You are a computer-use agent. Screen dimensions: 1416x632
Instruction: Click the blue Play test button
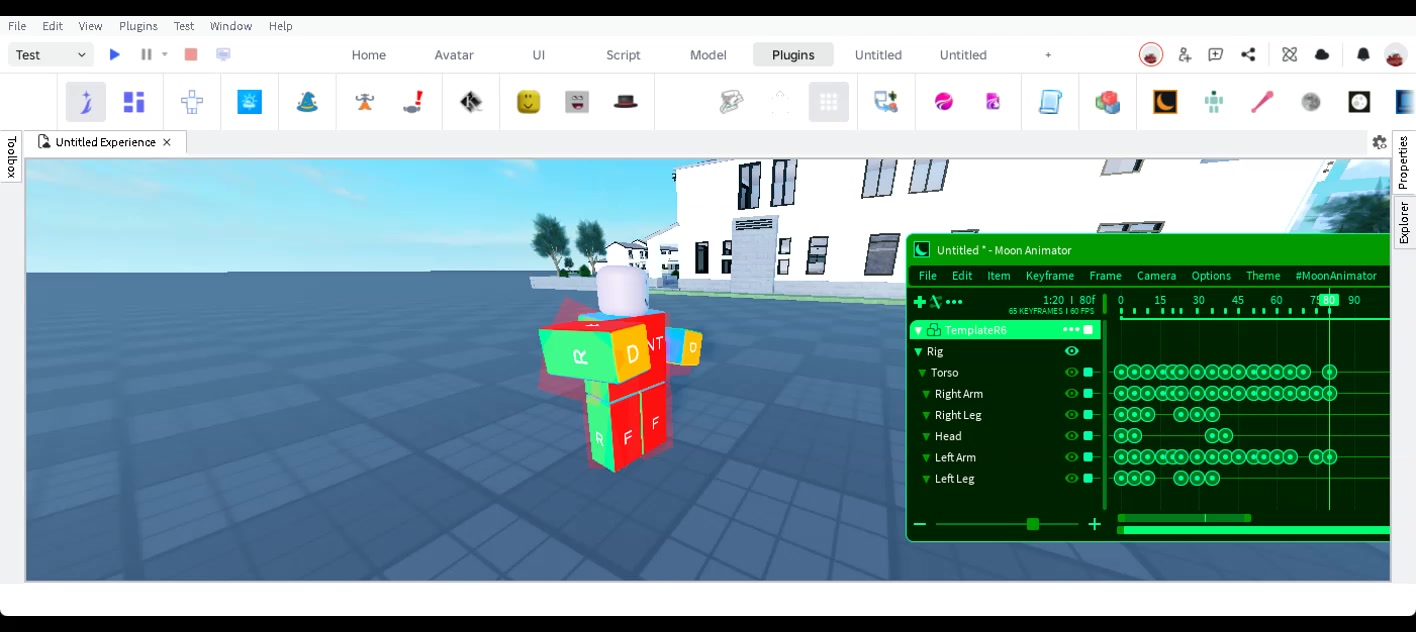pyautogui.click(x=115, y=55)
